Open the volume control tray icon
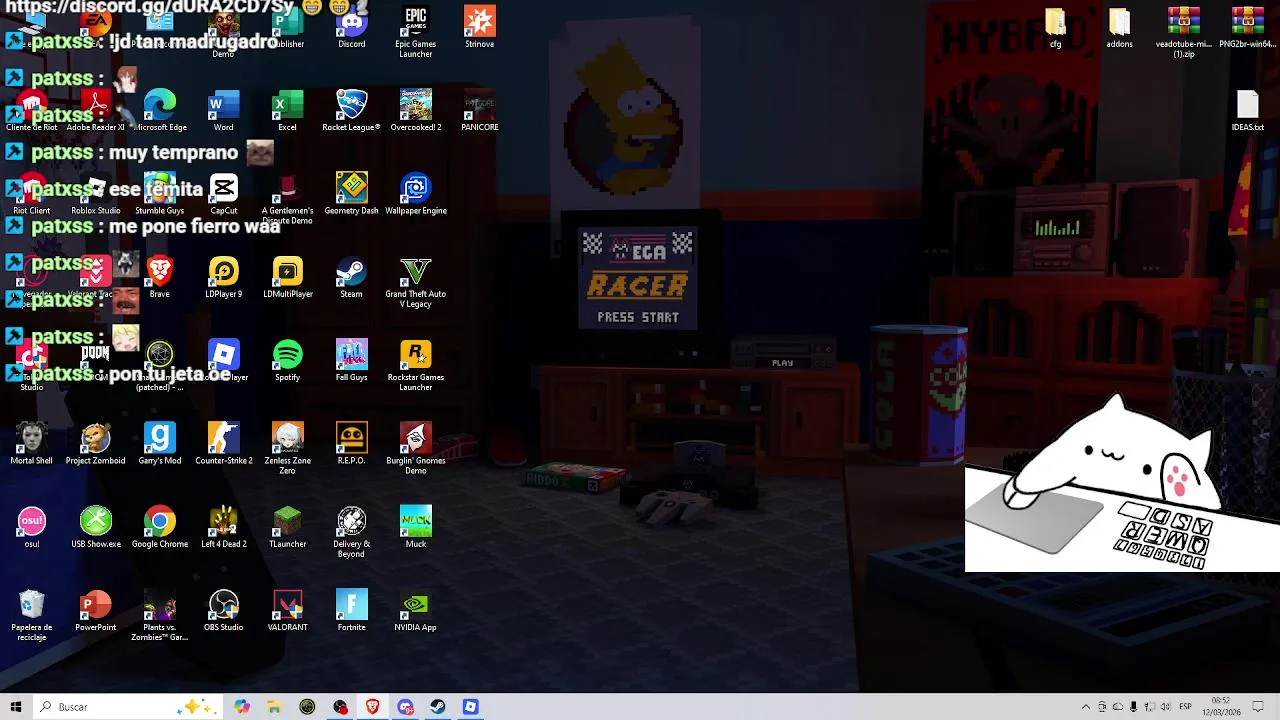This screenshot has width=1280, height=720. pyautogui.click(x=1166, y=707)
